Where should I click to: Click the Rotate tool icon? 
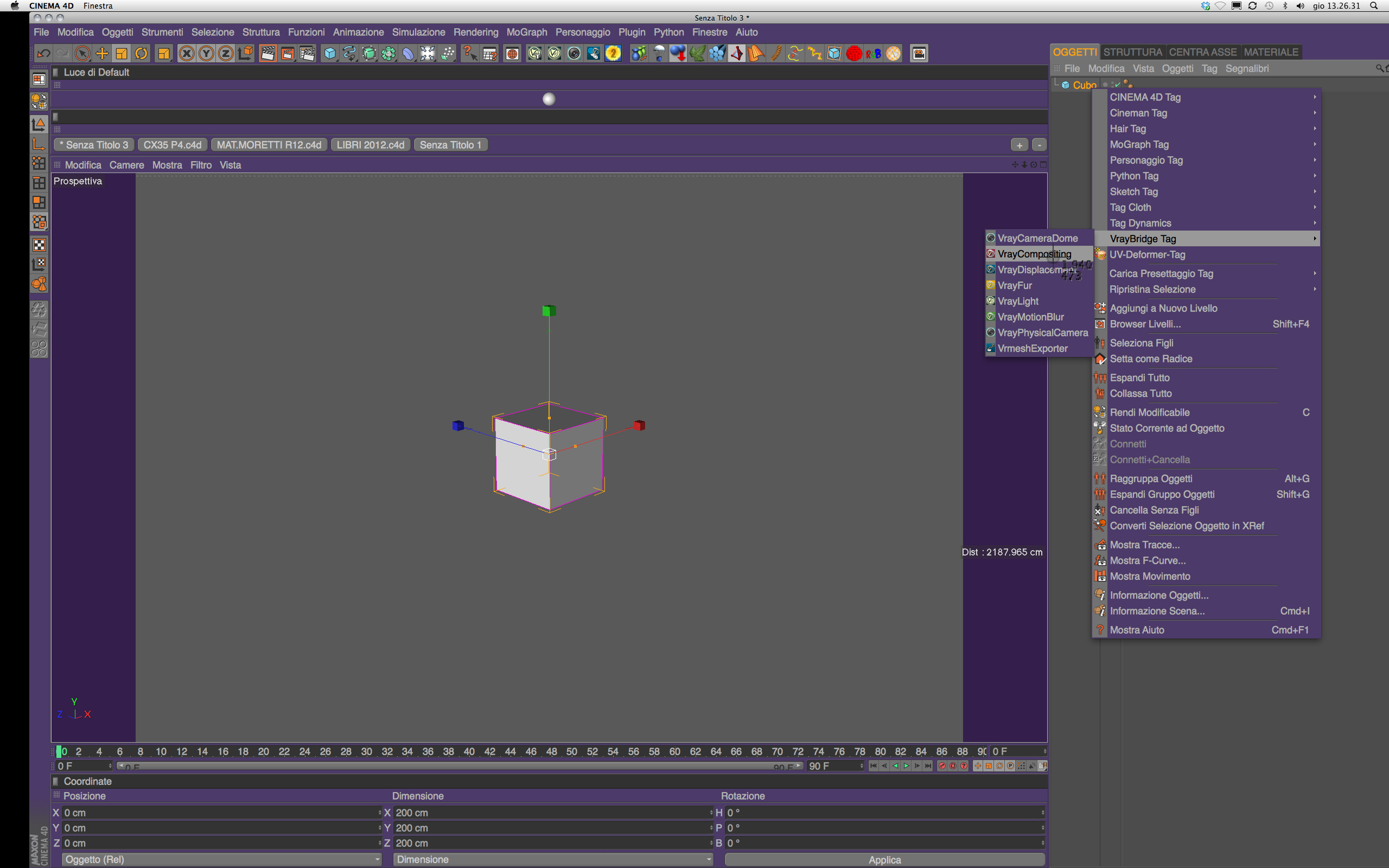[x=141, y=53]
